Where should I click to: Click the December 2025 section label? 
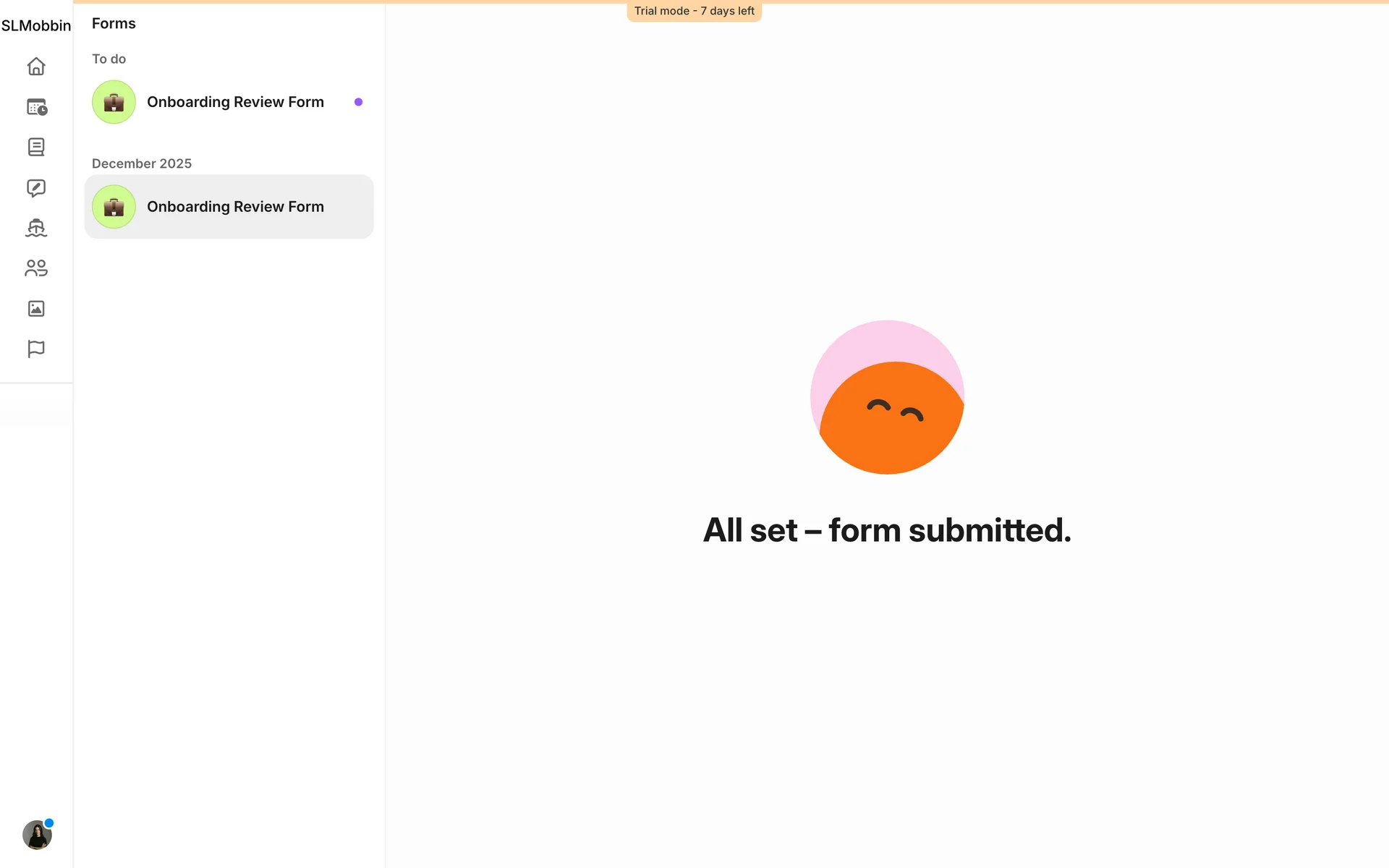tap(142, 163)
